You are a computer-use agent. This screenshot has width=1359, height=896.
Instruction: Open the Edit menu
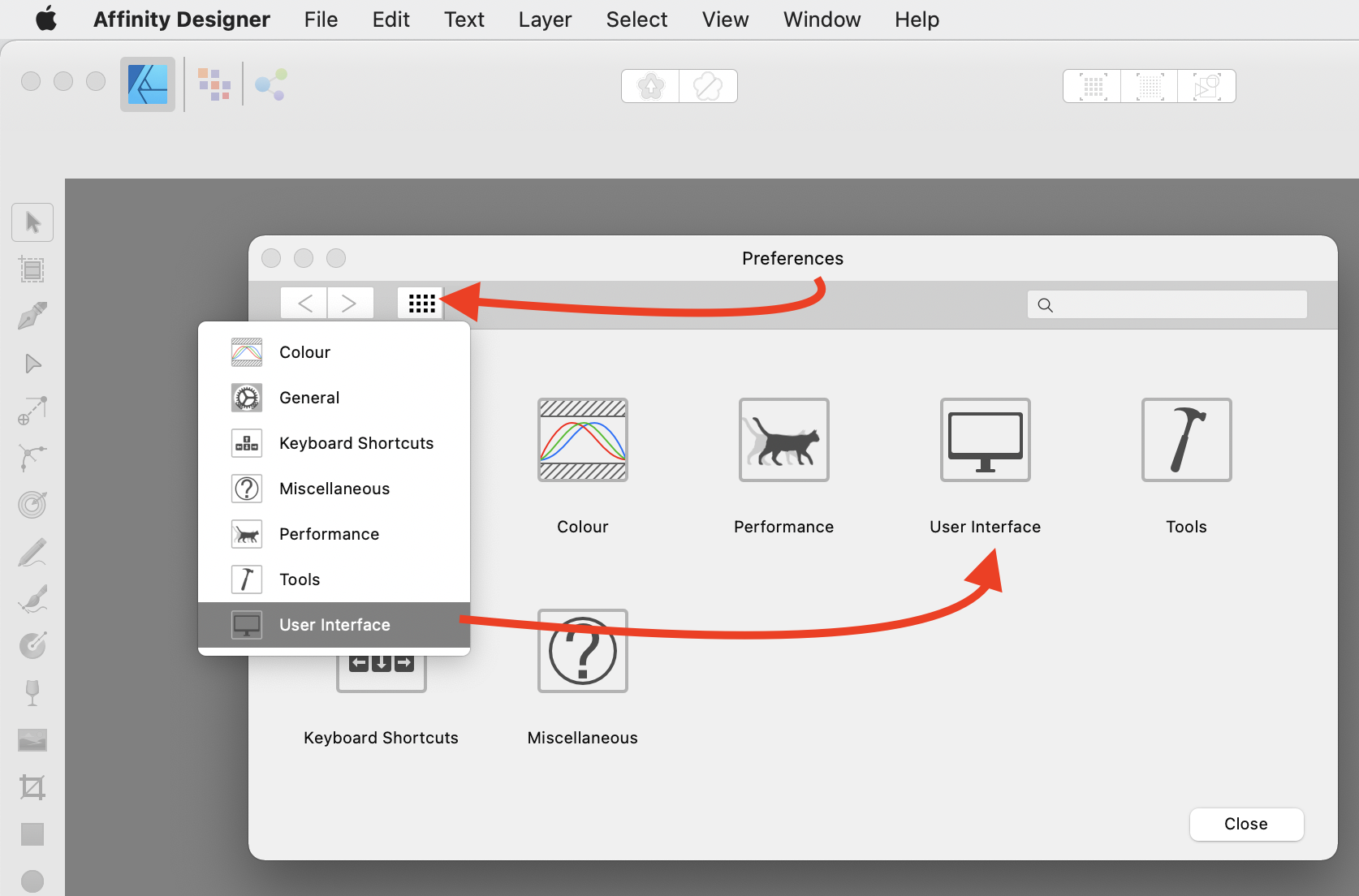[x=391, y=19]
